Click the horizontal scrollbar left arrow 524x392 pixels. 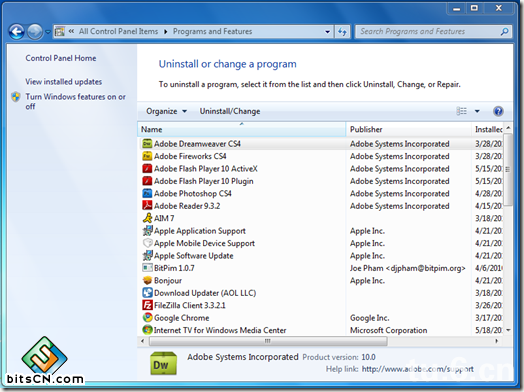click(x=143, y=341)
